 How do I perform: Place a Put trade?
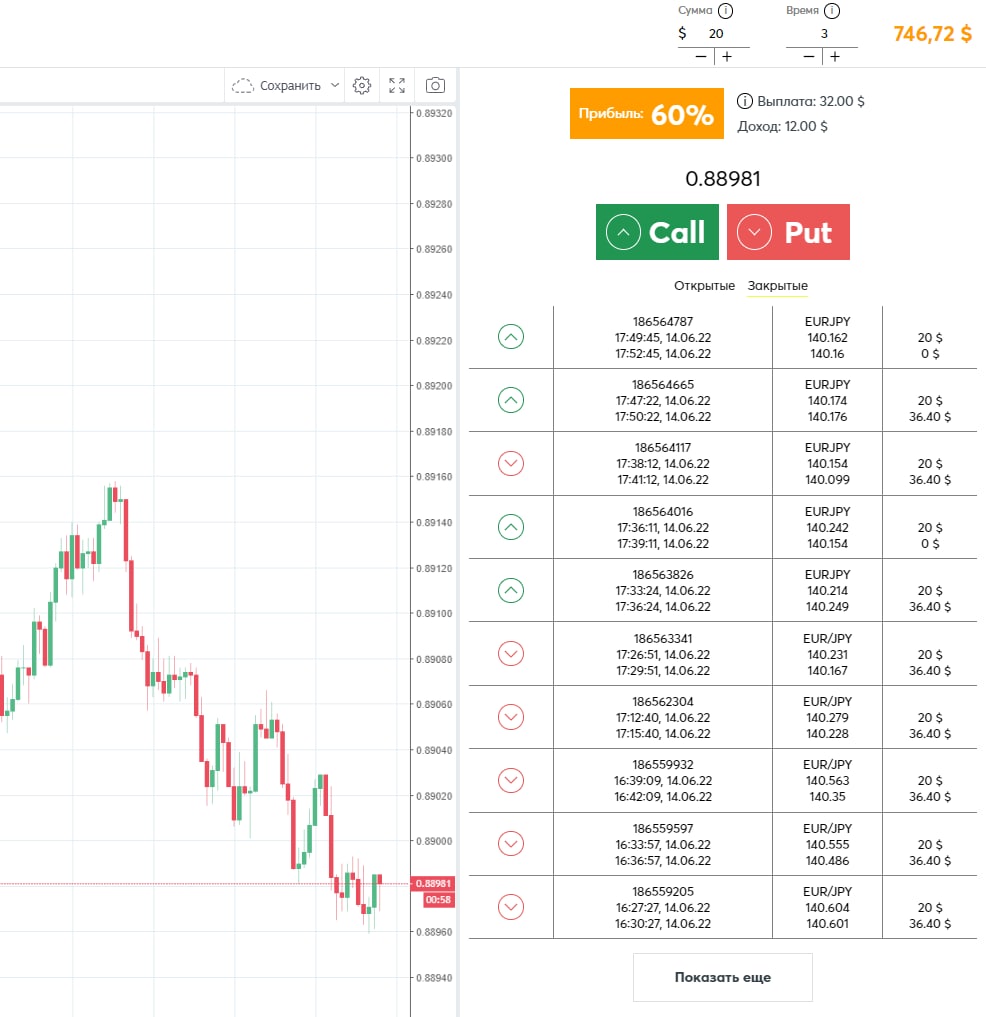click(788, 232)
